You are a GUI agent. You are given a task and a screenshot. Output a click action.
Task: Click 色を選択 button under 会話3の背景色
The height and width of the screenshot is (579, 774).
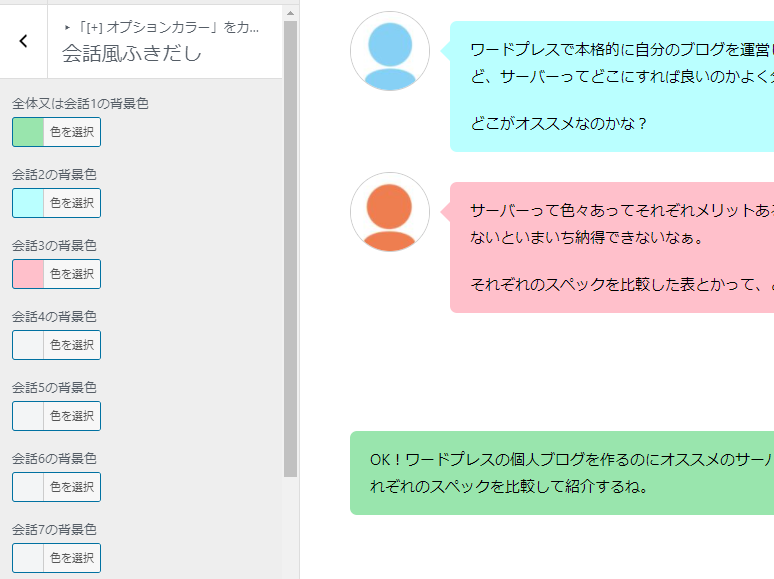click(x=72, y=274)
